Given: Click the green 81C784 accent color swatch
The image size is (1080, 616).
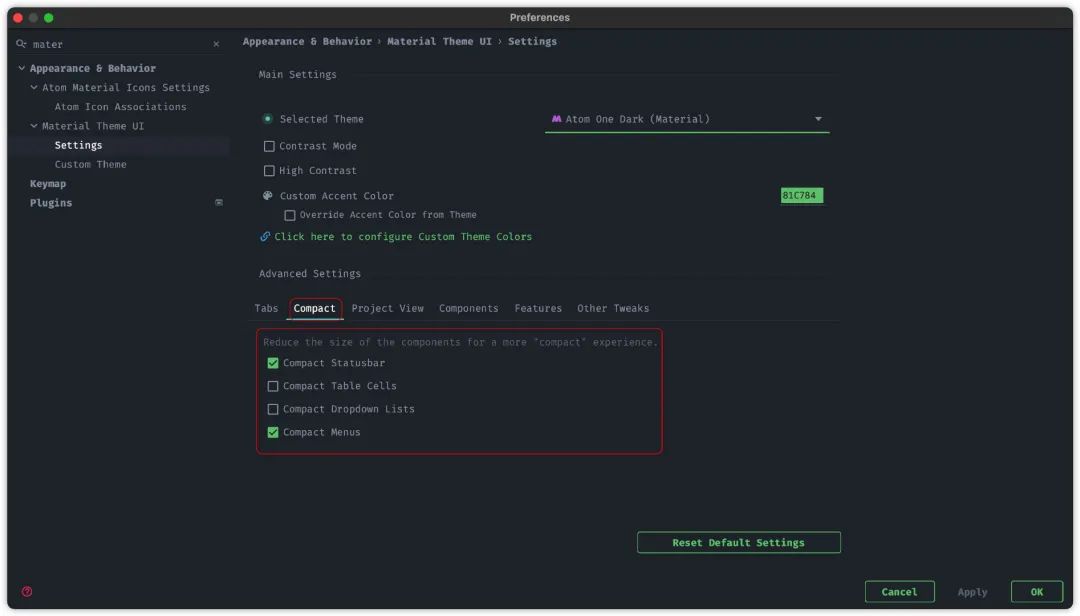Looking at the screenshot, I should (x=801, y=196).
